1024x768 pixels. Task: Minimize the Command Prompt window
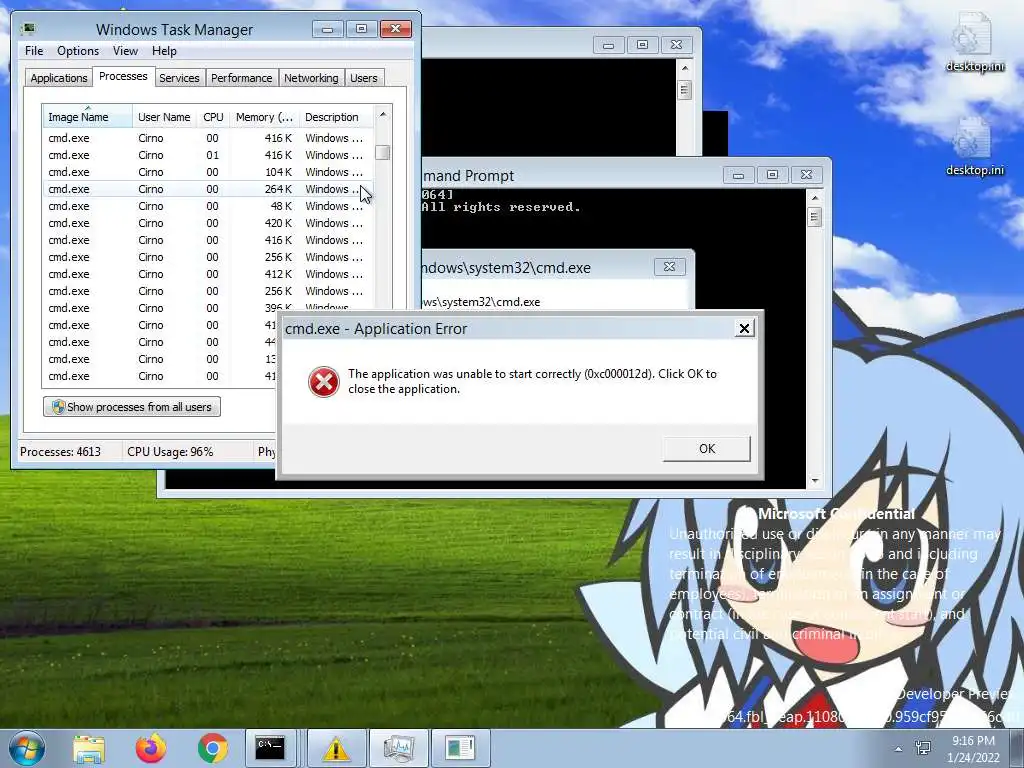click(739, 175)
